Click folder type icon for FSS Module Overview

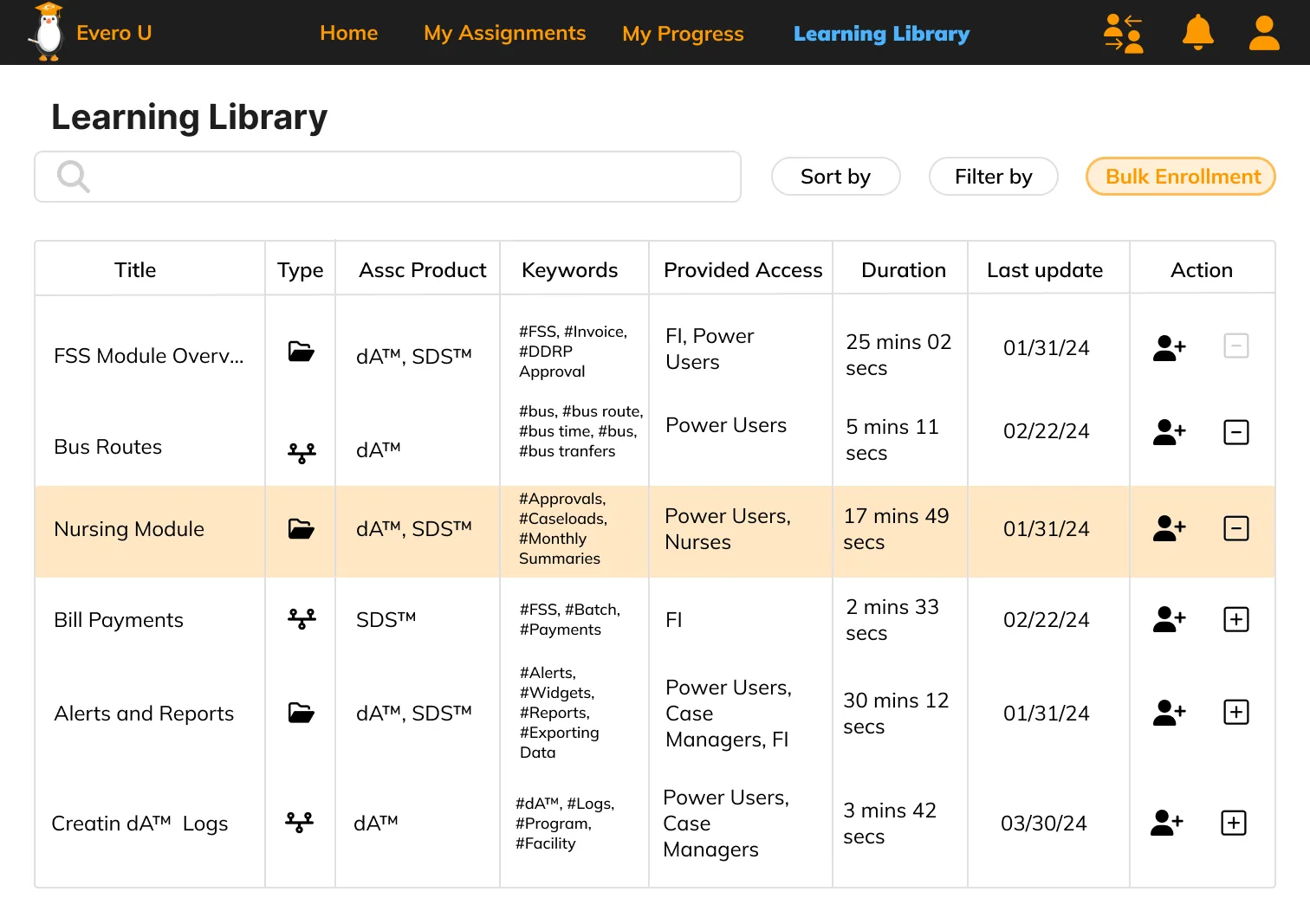click(301, 352)
